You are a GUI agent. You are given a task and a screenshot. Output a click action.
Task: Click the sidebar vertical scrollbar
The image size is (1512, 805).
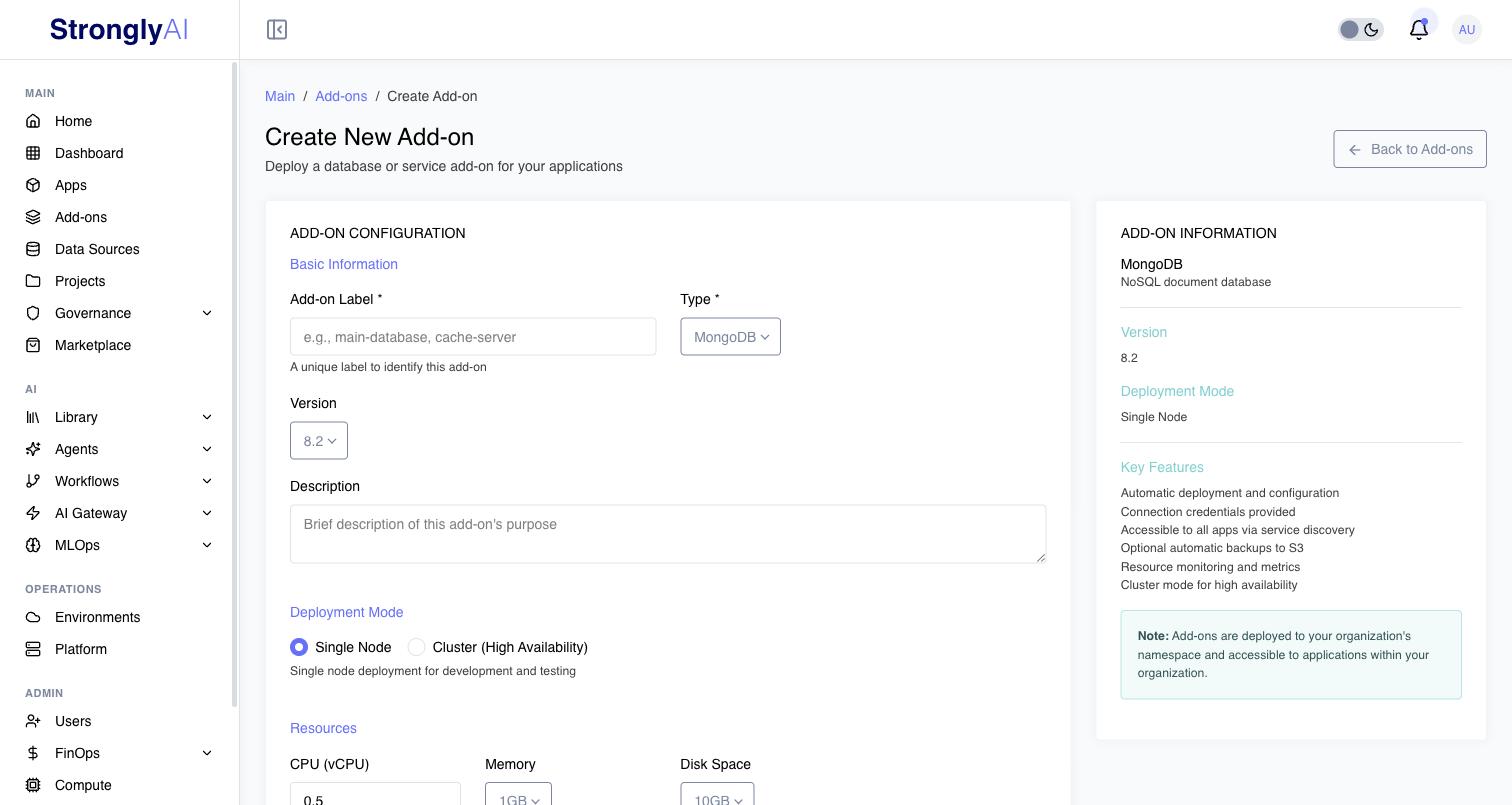click(x=235, y=385)
